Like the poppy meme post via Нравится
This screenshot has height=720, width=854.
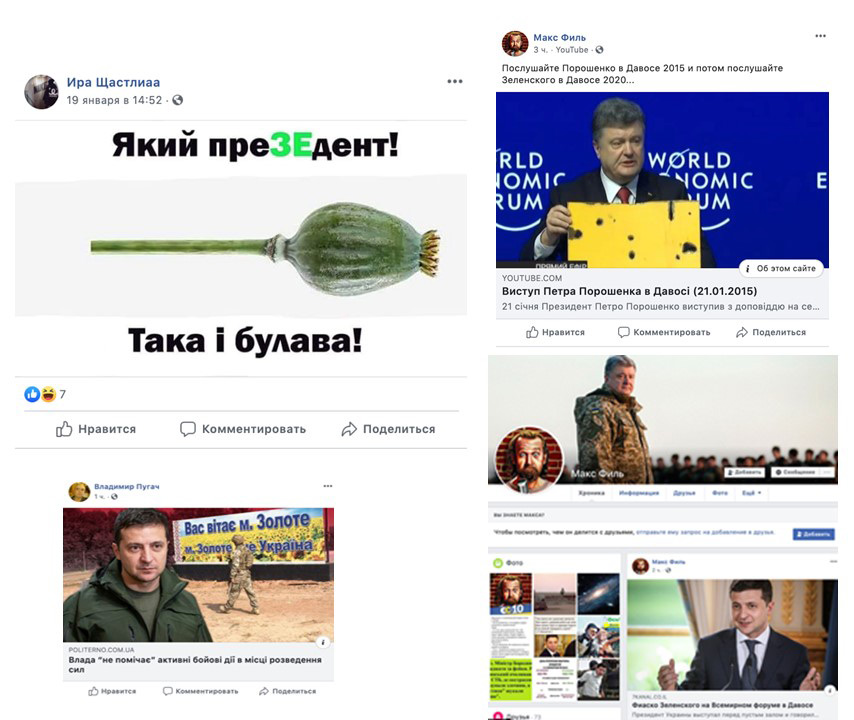96,429
